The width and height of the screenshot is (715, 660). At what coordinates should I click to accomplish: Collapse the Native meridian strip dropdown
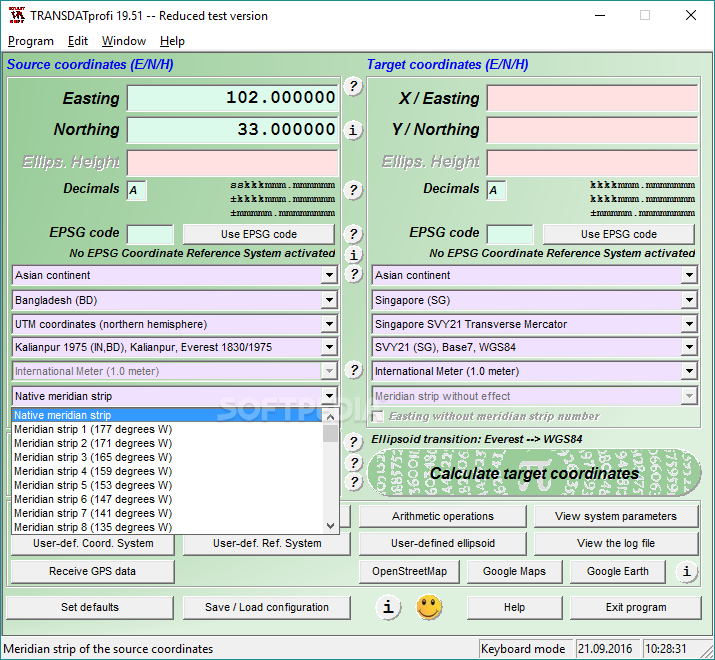click(x=329, y=396)
